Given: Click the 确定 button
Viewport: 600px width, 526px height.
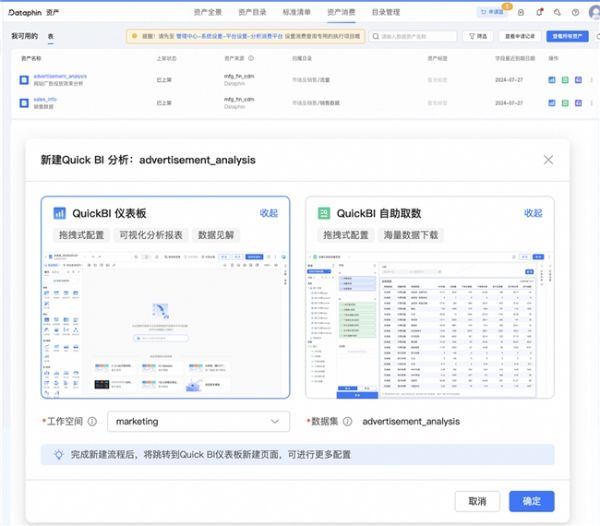Looking at the screenshot, I should [x=532, y=501].
